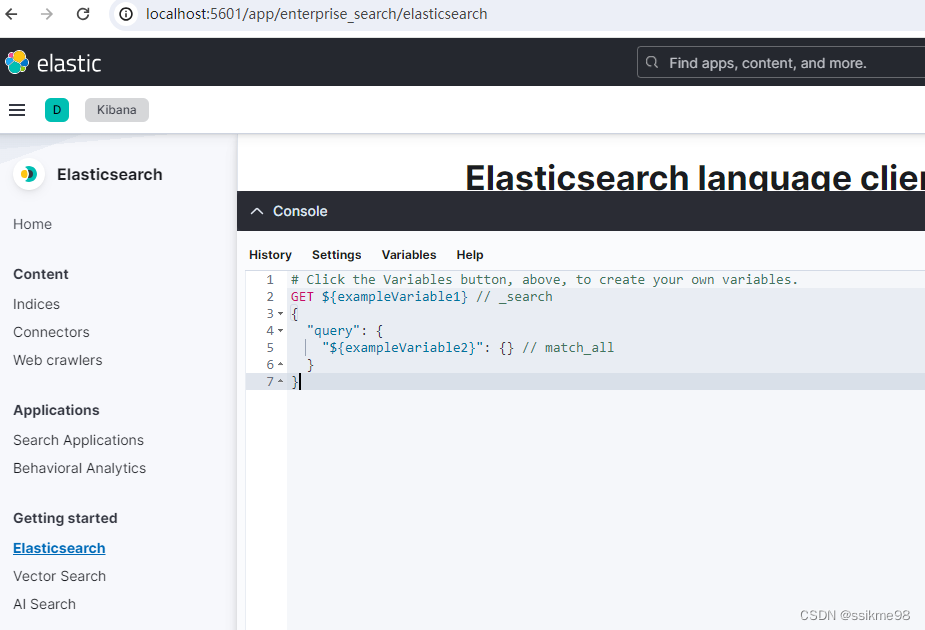Viewport: 925px width, 630px height.
Task: Click the Kibana breadcrumb
Action: (x=117, y=110)
